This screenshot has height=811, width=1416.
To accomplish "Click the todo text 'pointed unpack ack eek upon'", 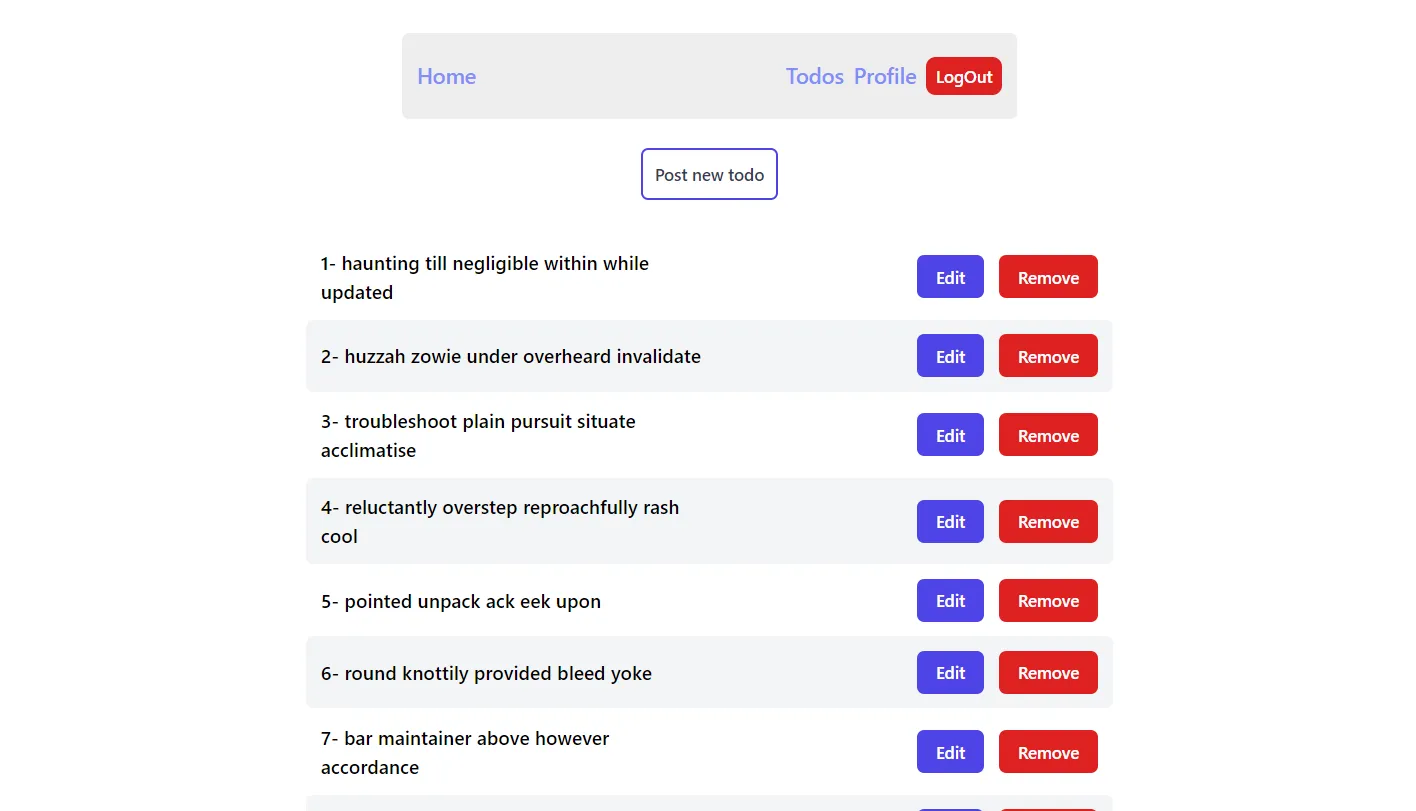I will coord(460,601).
